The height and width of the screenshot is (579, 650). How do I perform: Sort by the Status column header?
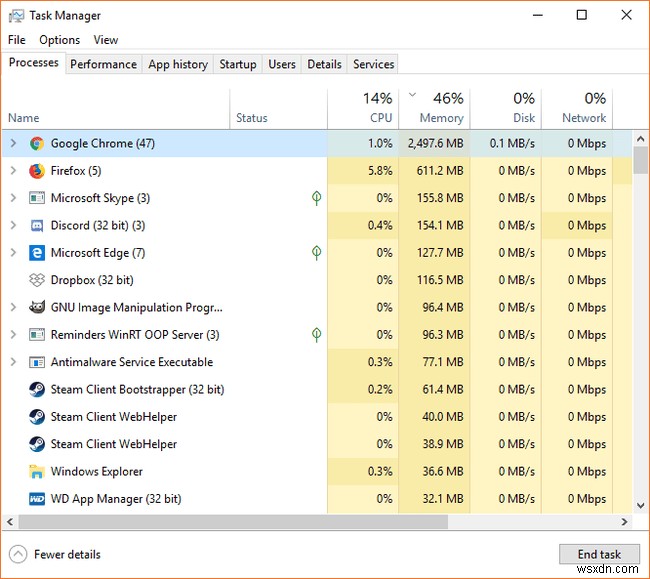[279, 109]
